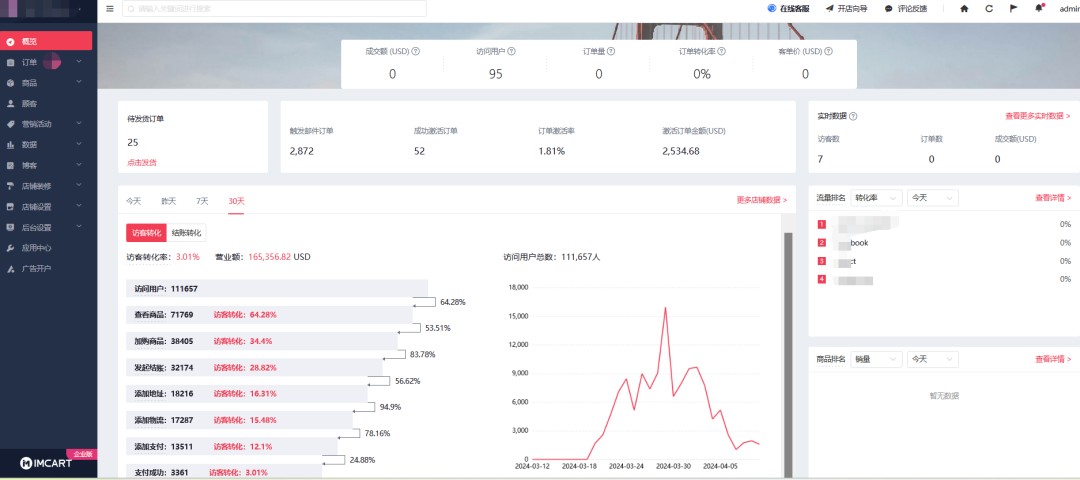Click the IMCART logo
1080x480 pixels.
click(x=45, y=462)
